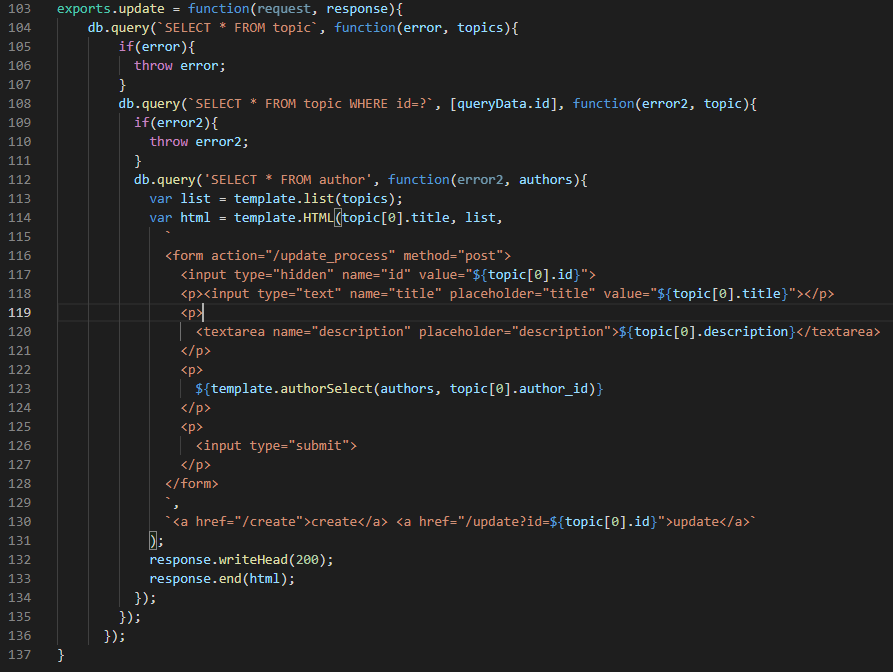893x672 pixels.
Task: Click 'type="hidden"' attribute on line 117
Action: tap(284, 274)
